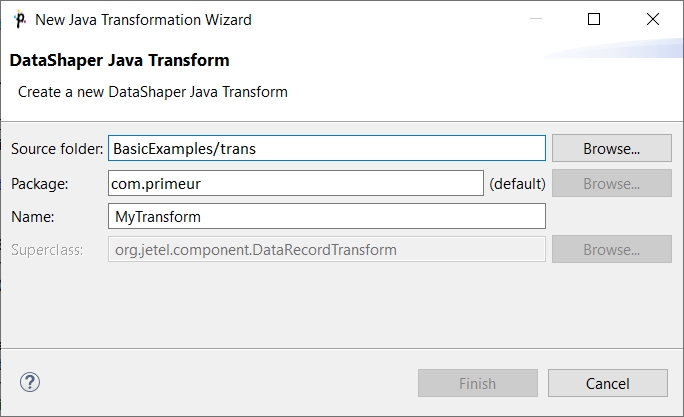The image size is (684, 417).
Task: Click the wizard's title bar app icon
Action: tap(20, 20)
